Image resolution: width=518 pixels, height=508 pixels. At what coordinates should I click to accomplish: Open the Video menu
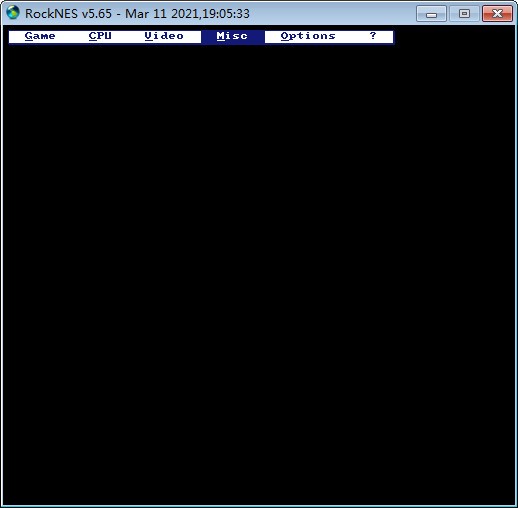(x=164, y=36)
